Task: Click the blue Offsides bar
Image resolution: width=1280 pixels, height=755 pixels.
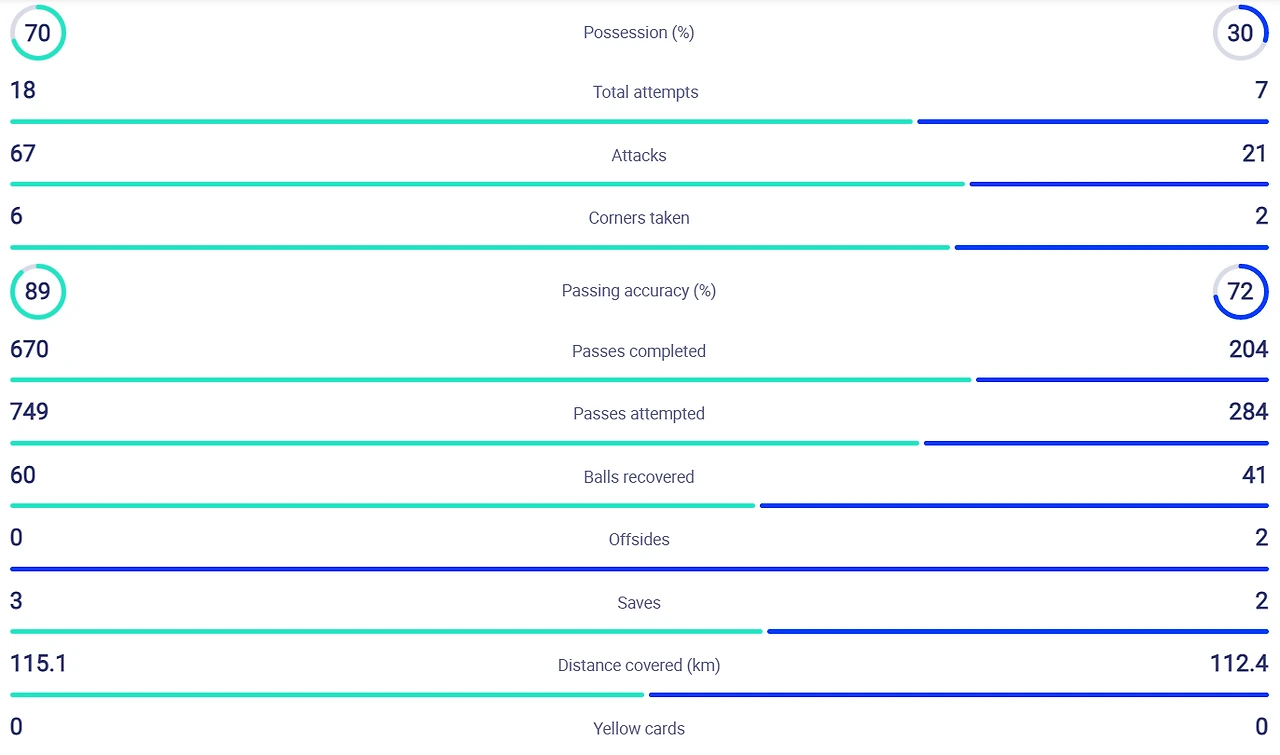Action: [x=639, y=569]
